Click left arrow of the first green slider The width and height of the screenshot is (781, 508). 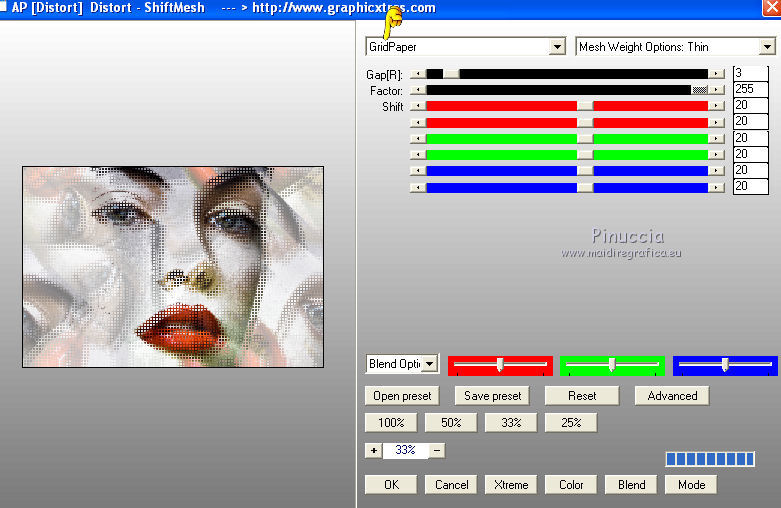point(418,138)
